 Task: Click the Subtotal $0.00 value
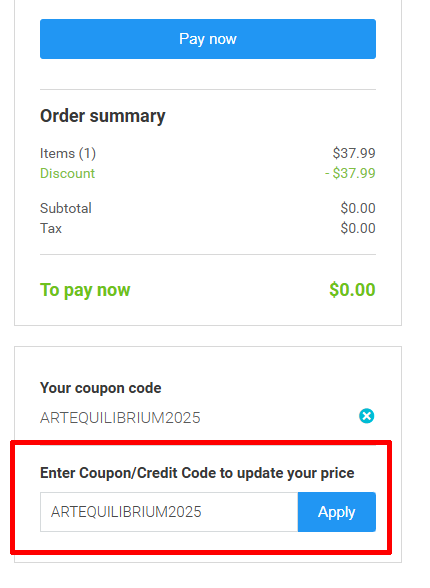pyautogui.click(x=358, y=208)
